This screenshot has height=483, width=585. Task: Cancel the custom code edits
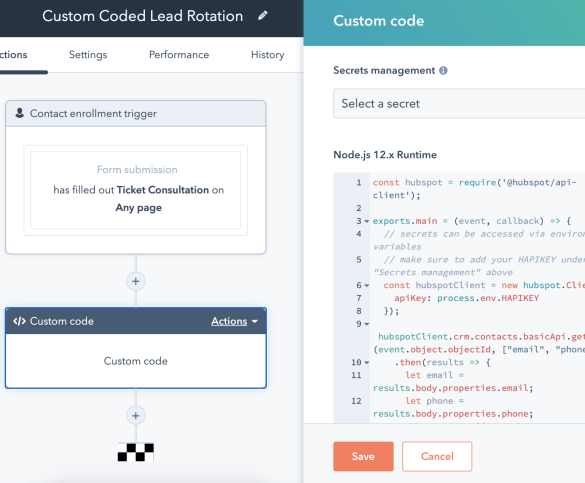(x=437, y=457)
